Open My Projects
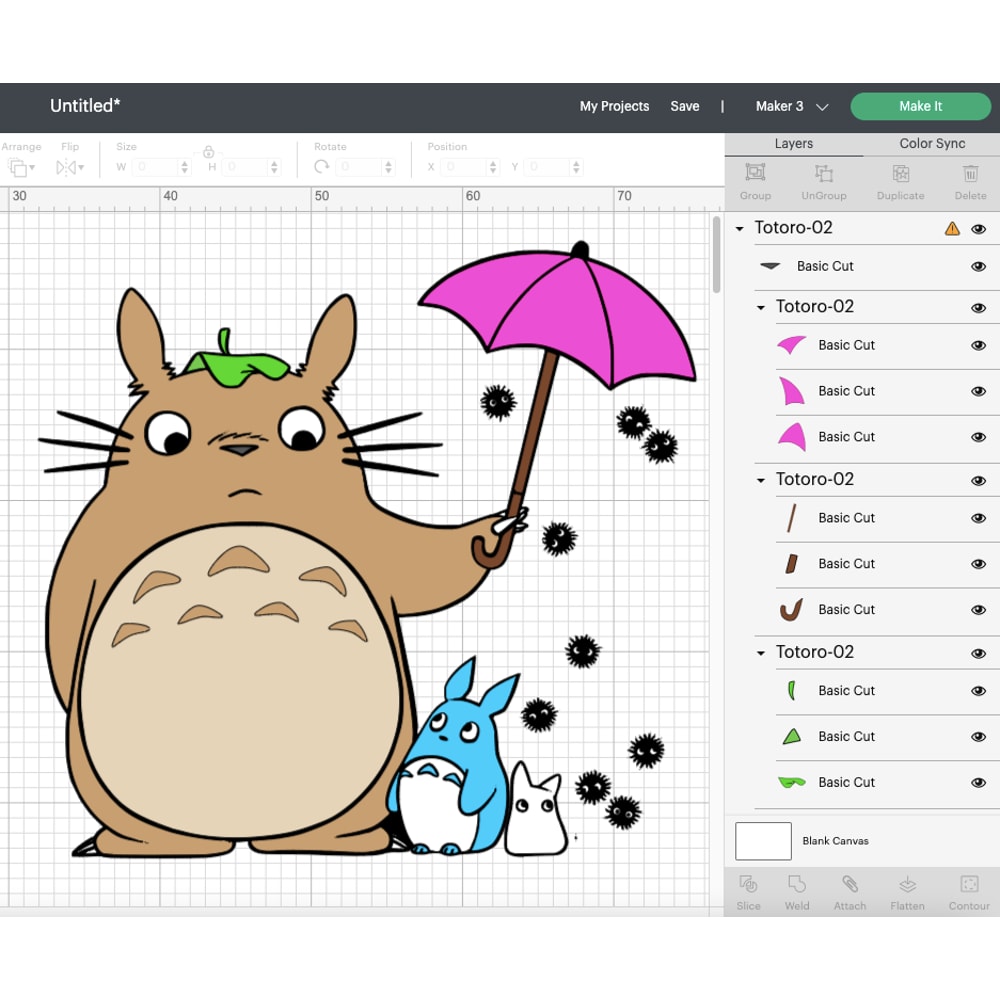The height and width of the screenshot is (1000, 1000). [614, 106]
